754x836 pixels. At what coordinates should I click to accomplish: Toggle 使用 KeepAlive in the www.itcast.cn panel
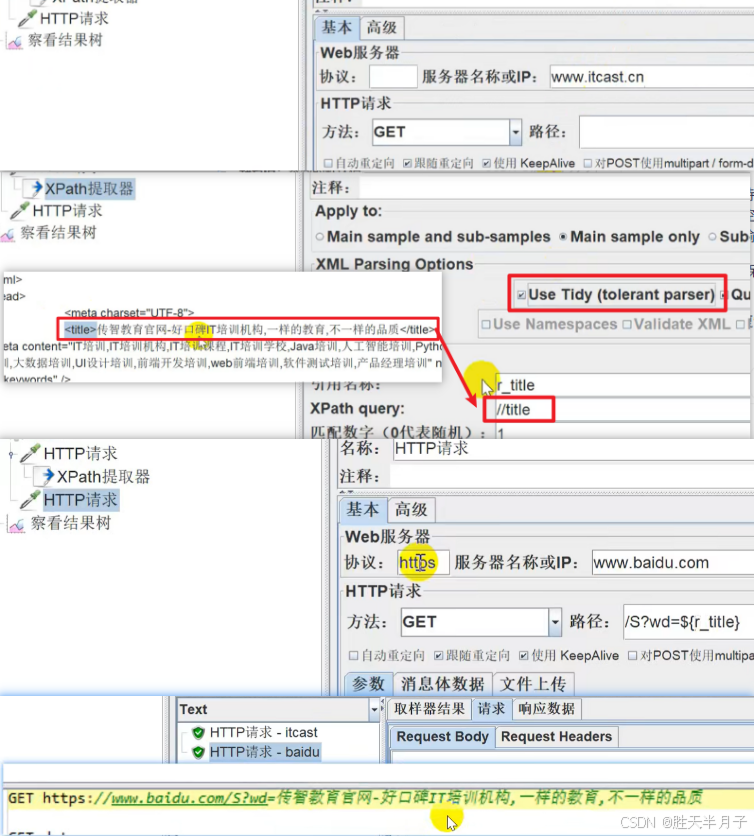[486, 163]
